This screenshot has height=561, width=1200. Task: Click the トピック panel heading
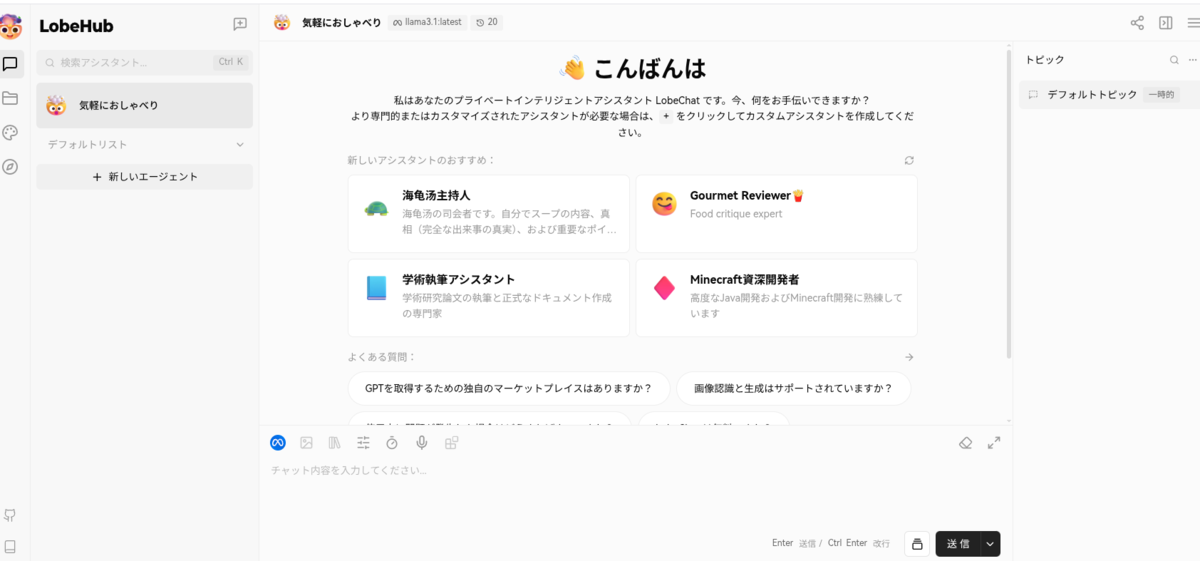1045,60
